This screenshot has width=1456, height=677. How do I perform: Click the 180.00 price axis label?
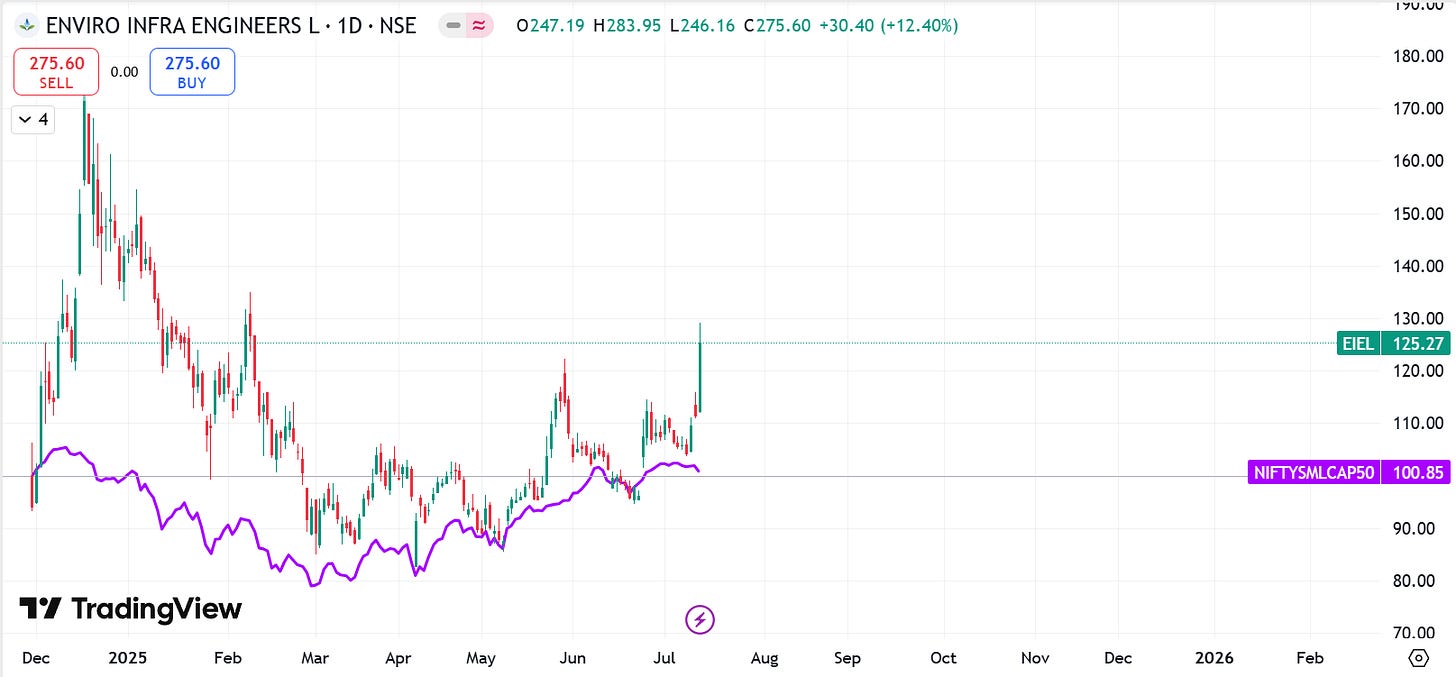(1418, 56)
